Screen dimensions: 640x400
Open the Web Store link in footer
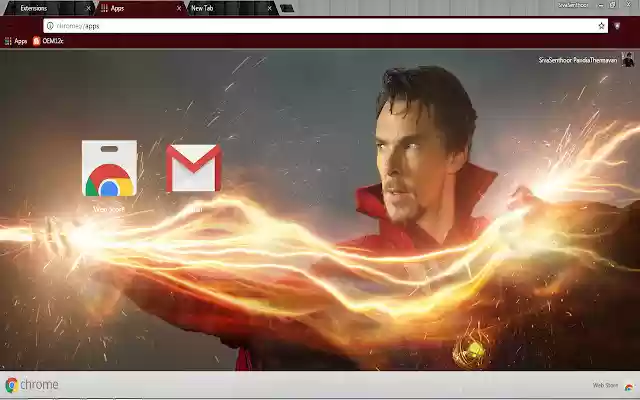click(613, 385)
